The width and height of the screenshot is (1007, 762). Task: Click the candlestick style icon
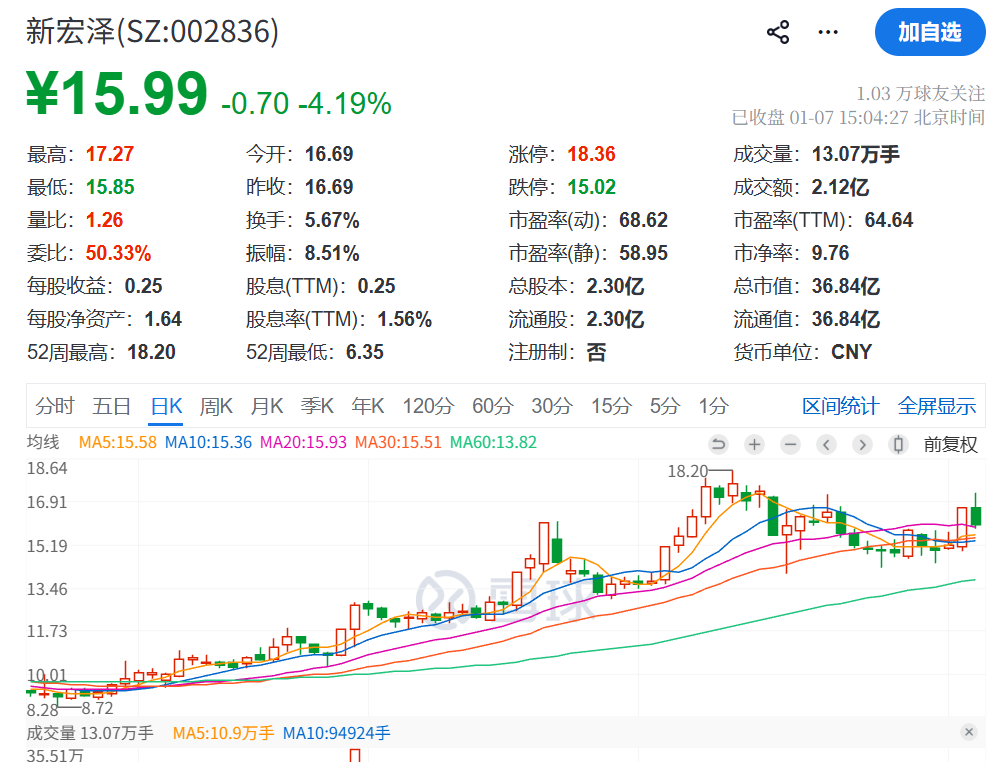pos(898,444)
